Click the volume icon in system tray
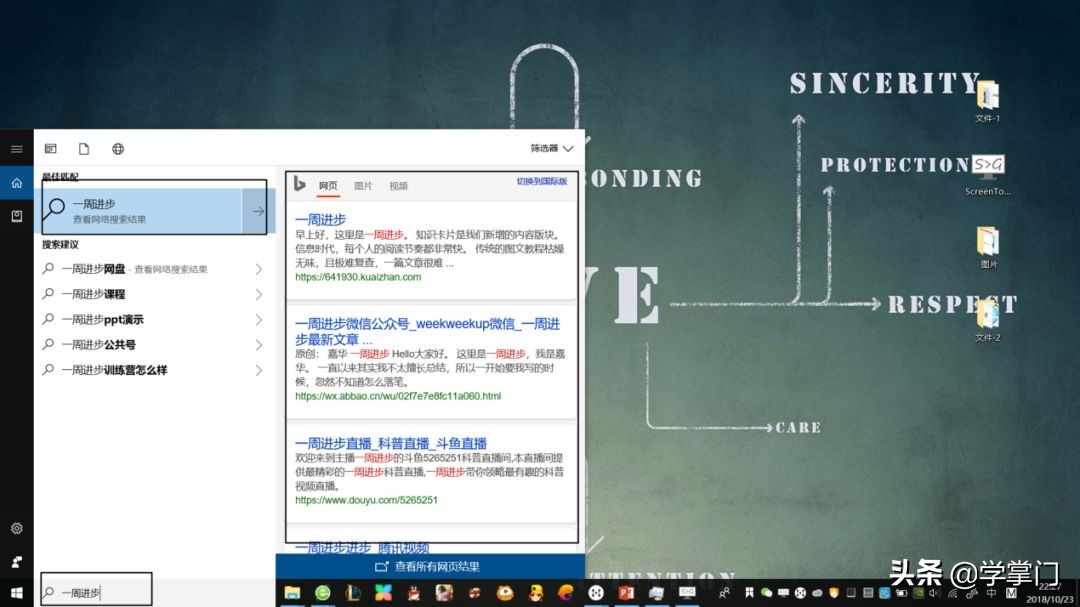The width and height of the screenshot is (1080, 607). (x=935, y=594)
